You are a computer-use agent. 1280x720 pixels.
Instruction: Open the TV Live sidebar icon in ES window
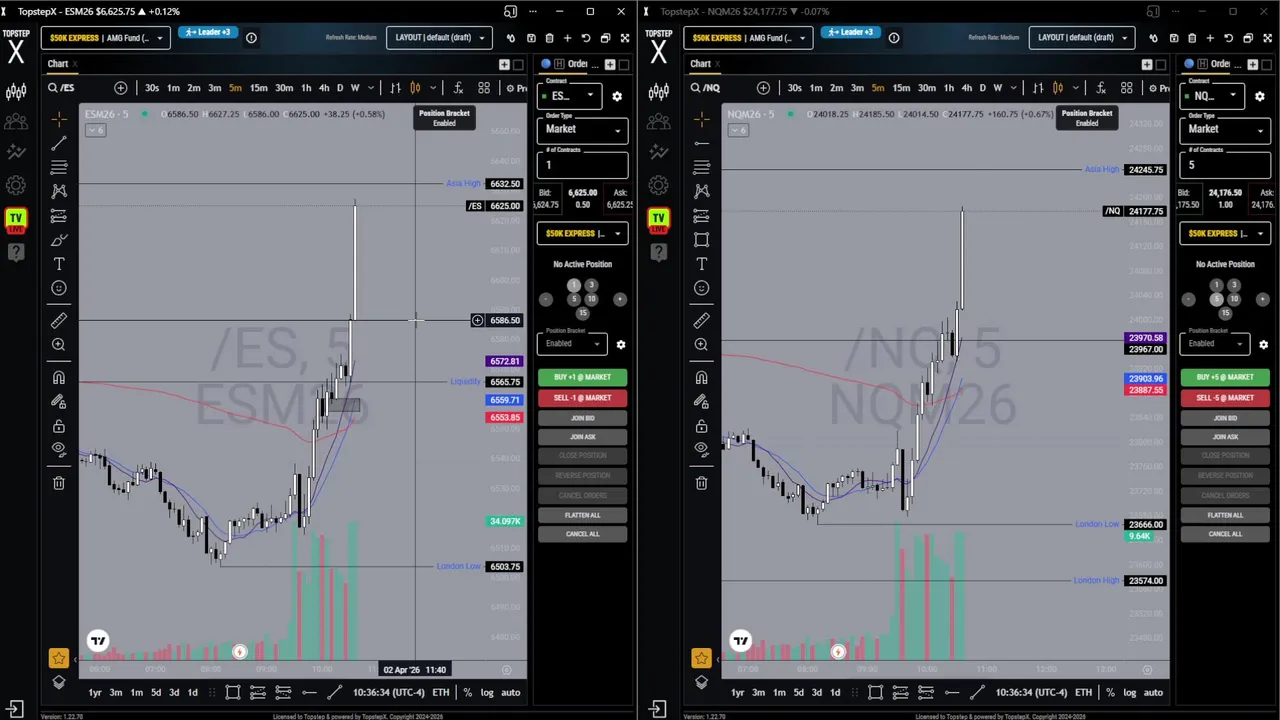[16, 221]
